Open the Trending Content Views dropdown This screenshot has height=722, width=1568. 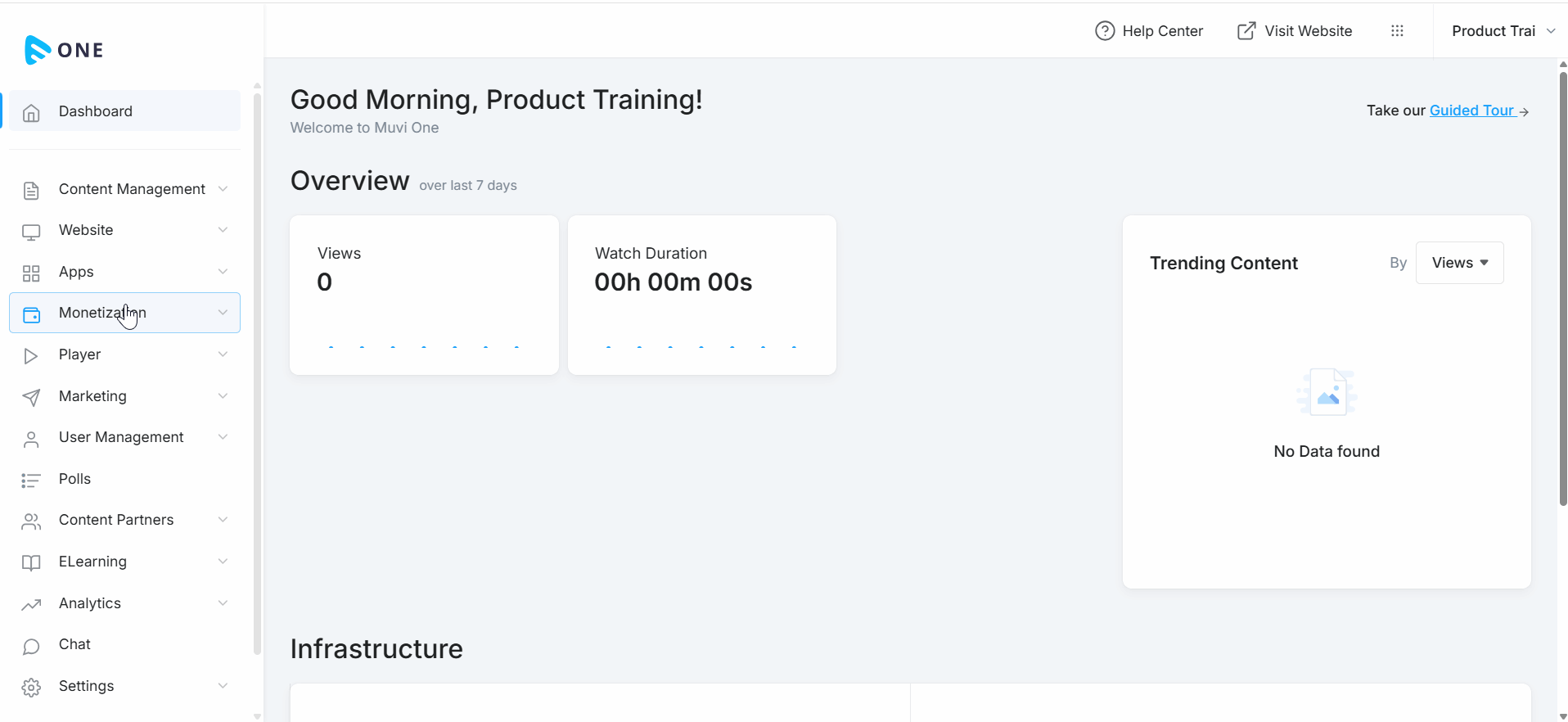pos(1459,263)
